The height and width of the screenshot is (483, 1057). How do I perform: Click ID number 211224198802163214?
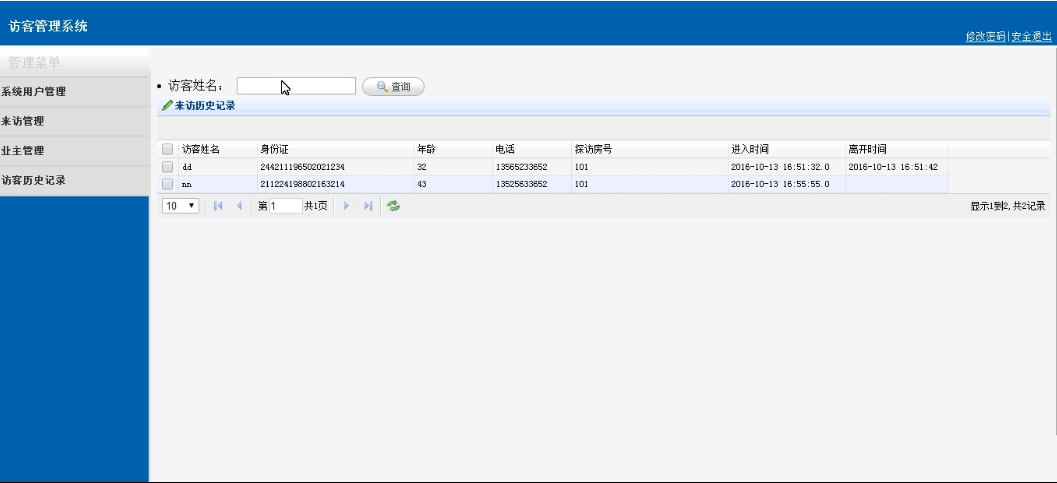coord(303,184)
